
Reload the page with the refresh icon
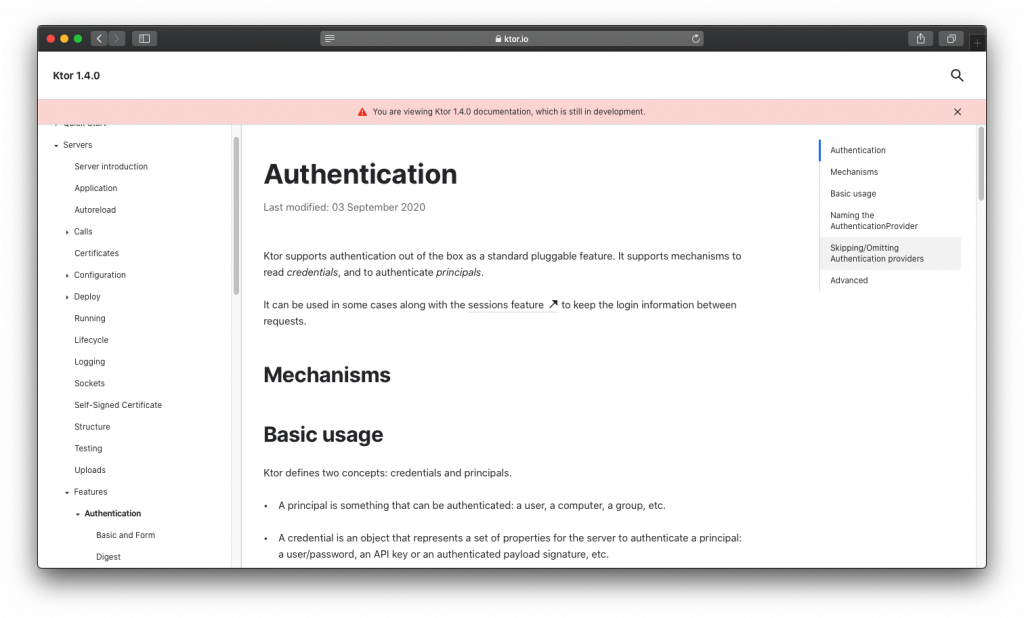[x=696, y=39]
